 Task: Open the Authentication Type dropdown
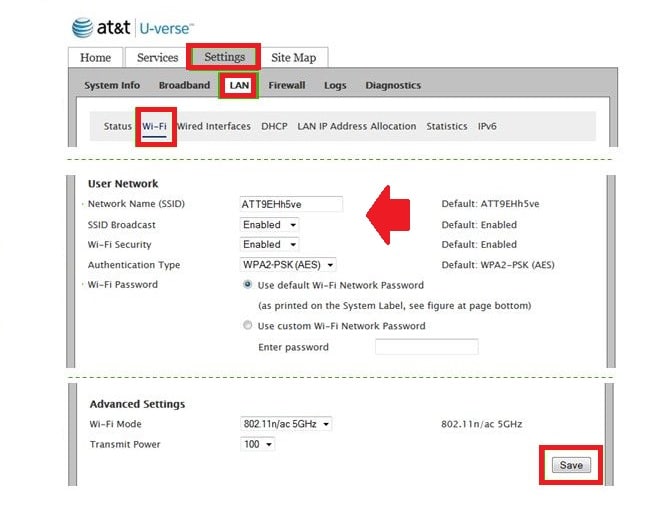(x=288, y=265)
